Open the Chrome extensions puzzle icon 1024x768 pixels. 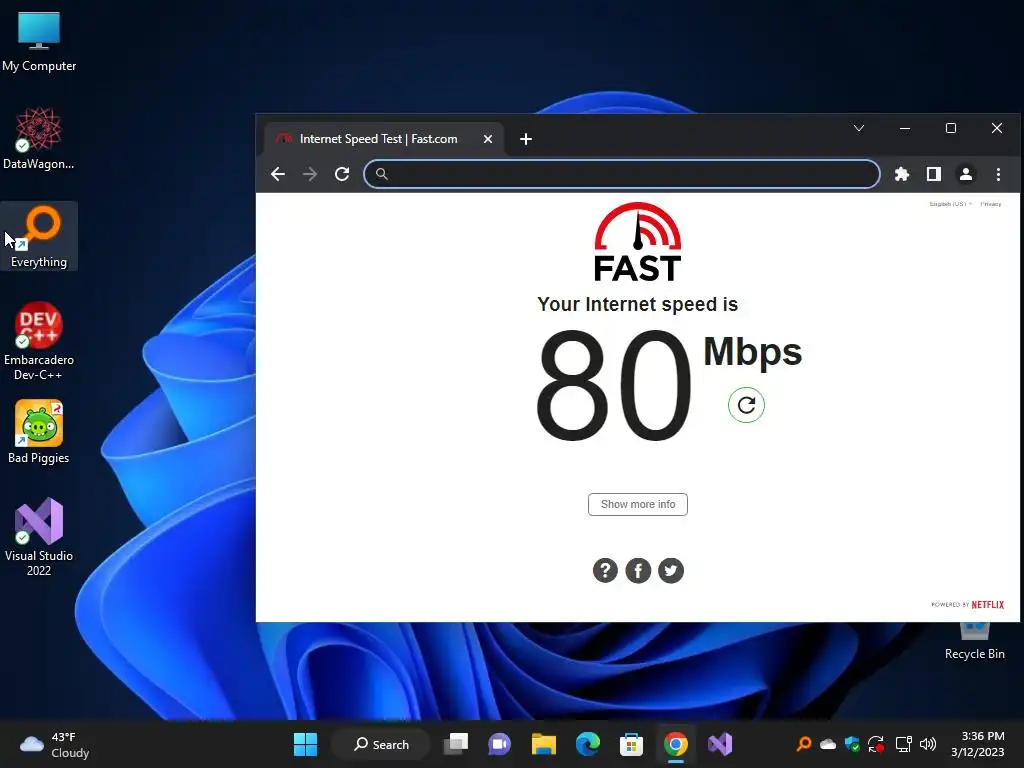pos(901,174)
